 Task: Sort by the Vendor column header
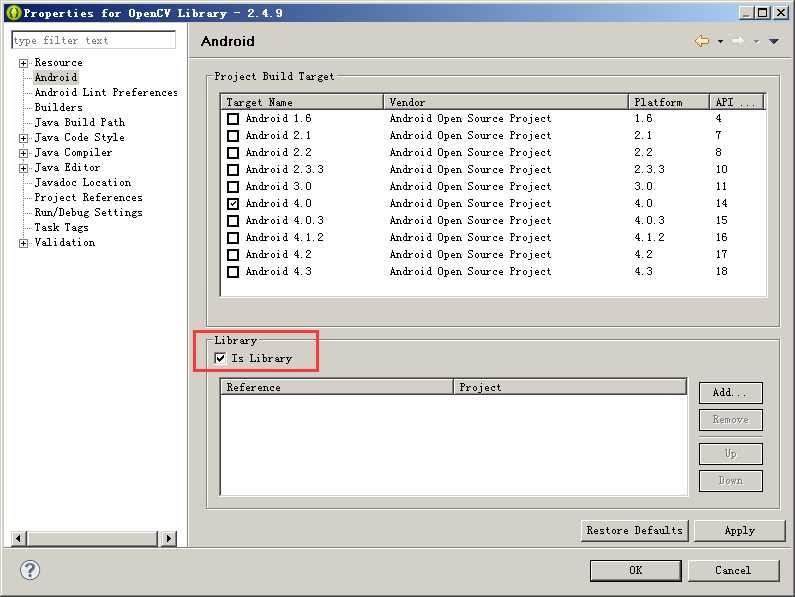click(506, 102)
